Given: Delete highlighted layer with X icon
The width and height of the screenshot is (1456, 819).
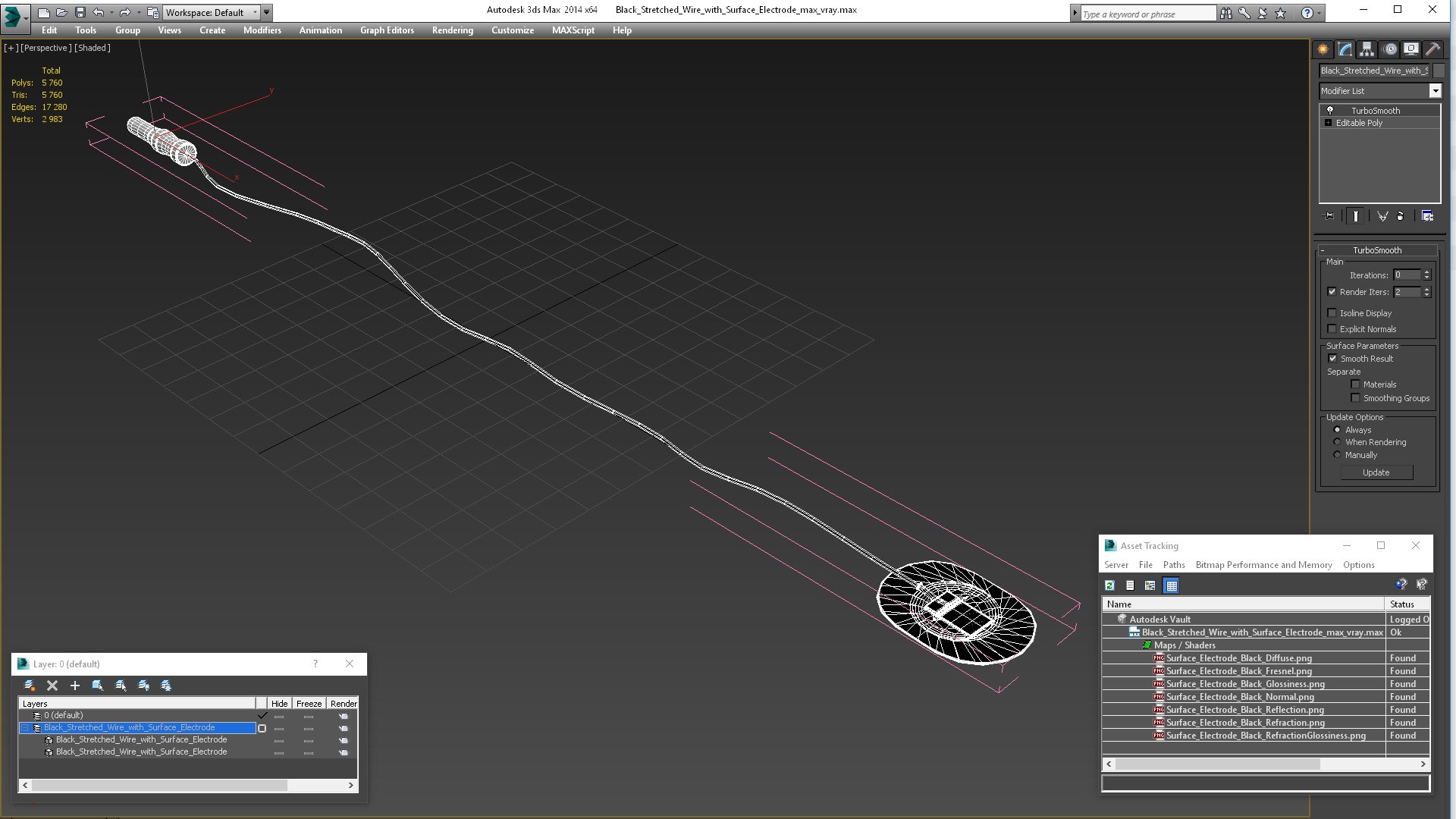Looking at the screenshot, I should coord(52,686).
